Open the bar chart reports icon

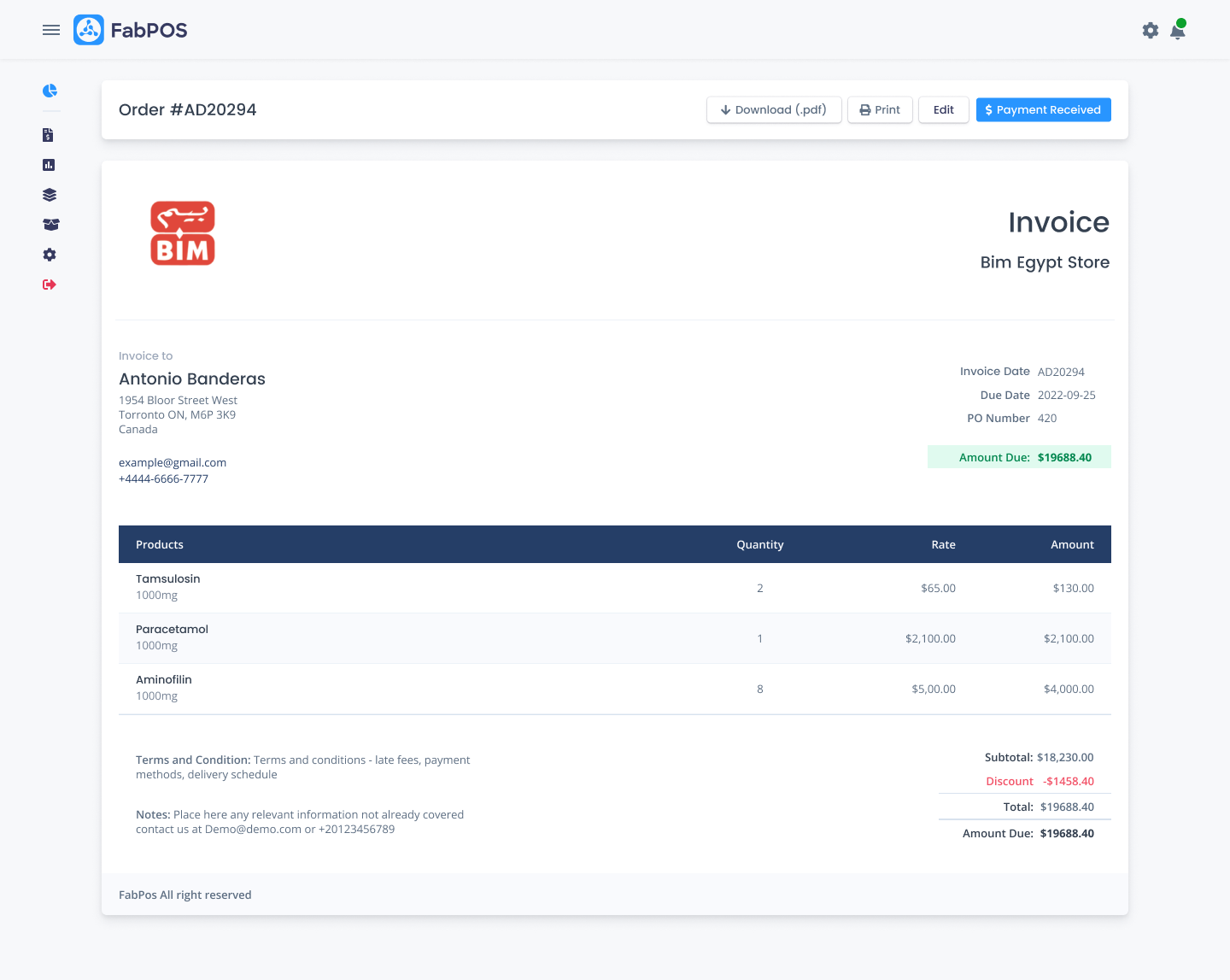[x=49, y=165]
